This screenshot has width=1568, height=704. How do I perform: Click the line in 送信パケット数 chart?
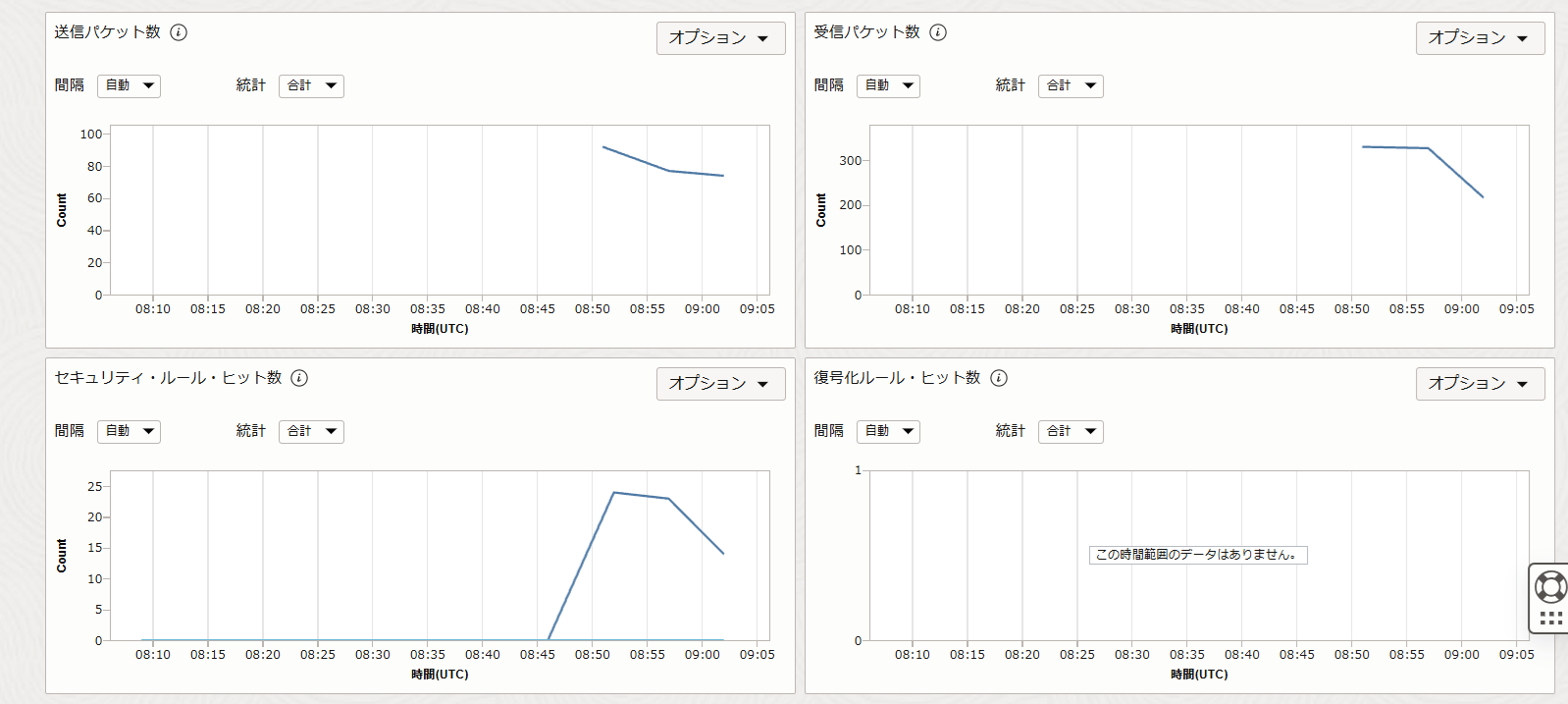point(669,171)
